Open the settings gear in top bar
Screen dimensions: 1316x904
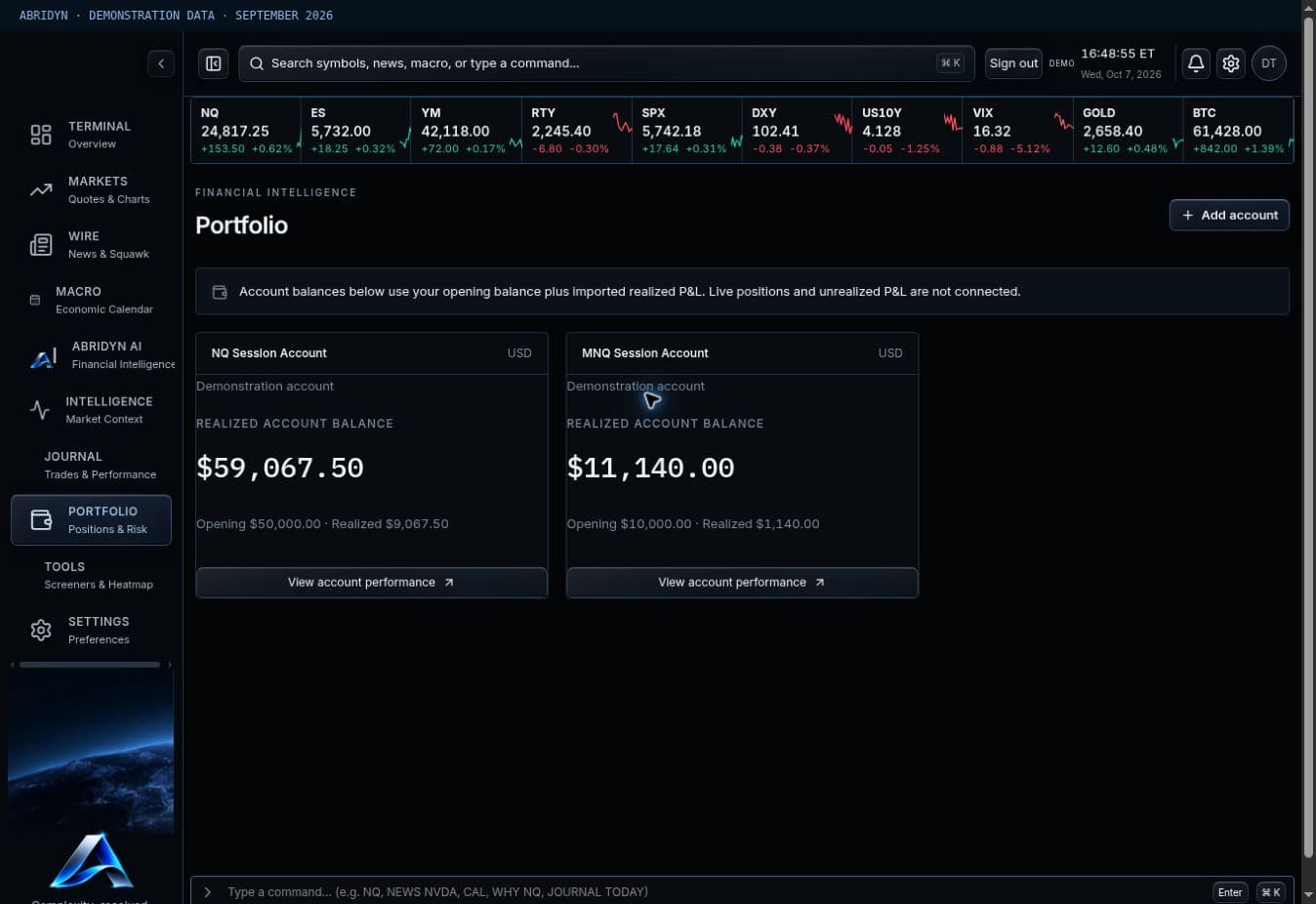[1231, 63]
